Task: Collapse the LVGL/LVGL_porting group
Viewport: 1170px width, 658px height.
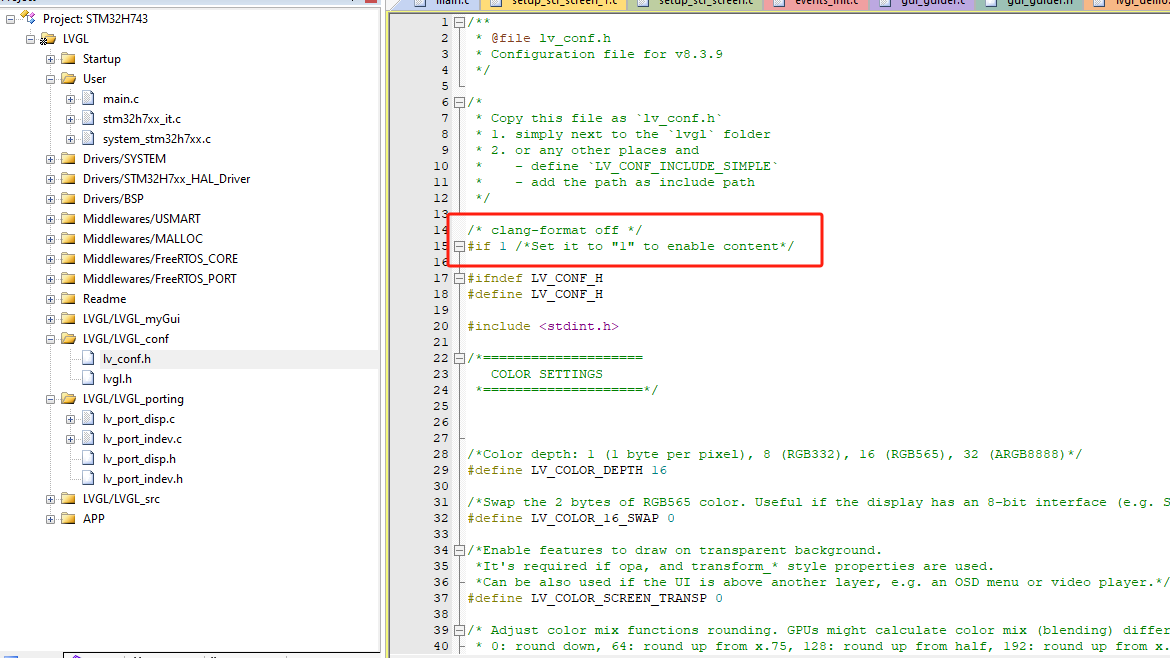Action: [x=51, y=399]
